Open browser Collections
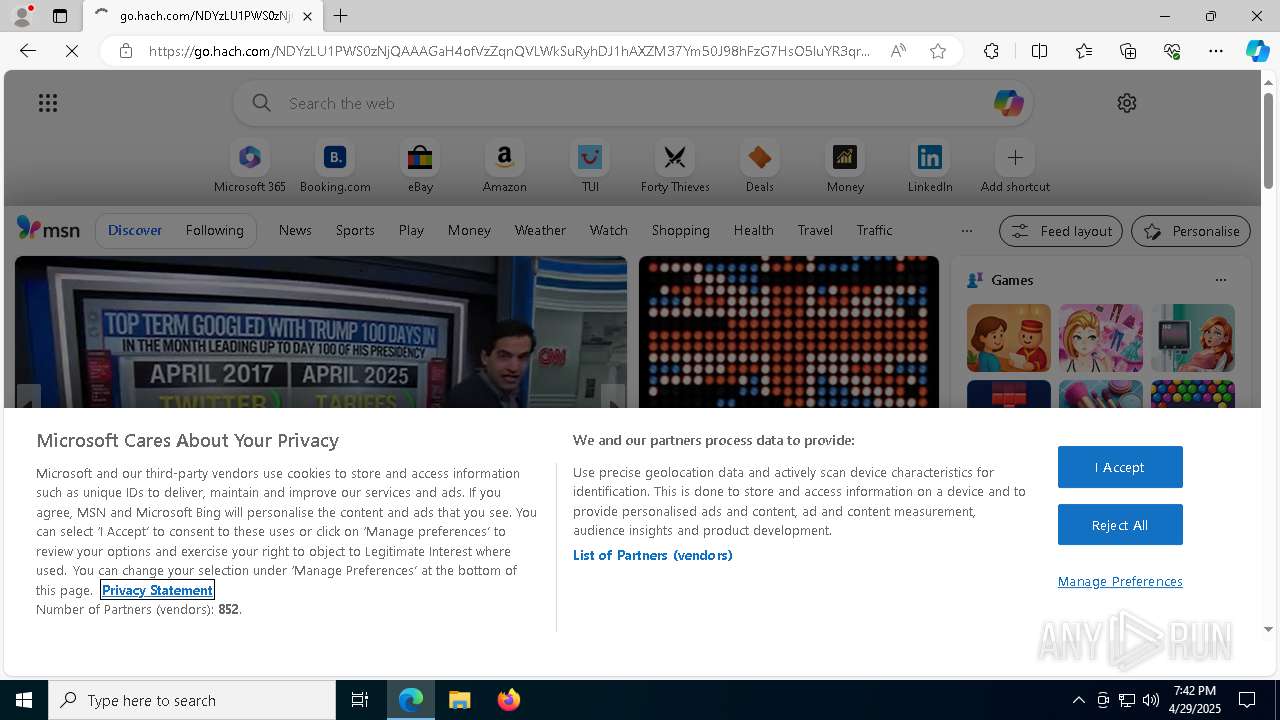This screenshot has height=720, width=1280. coord(1128,51)
